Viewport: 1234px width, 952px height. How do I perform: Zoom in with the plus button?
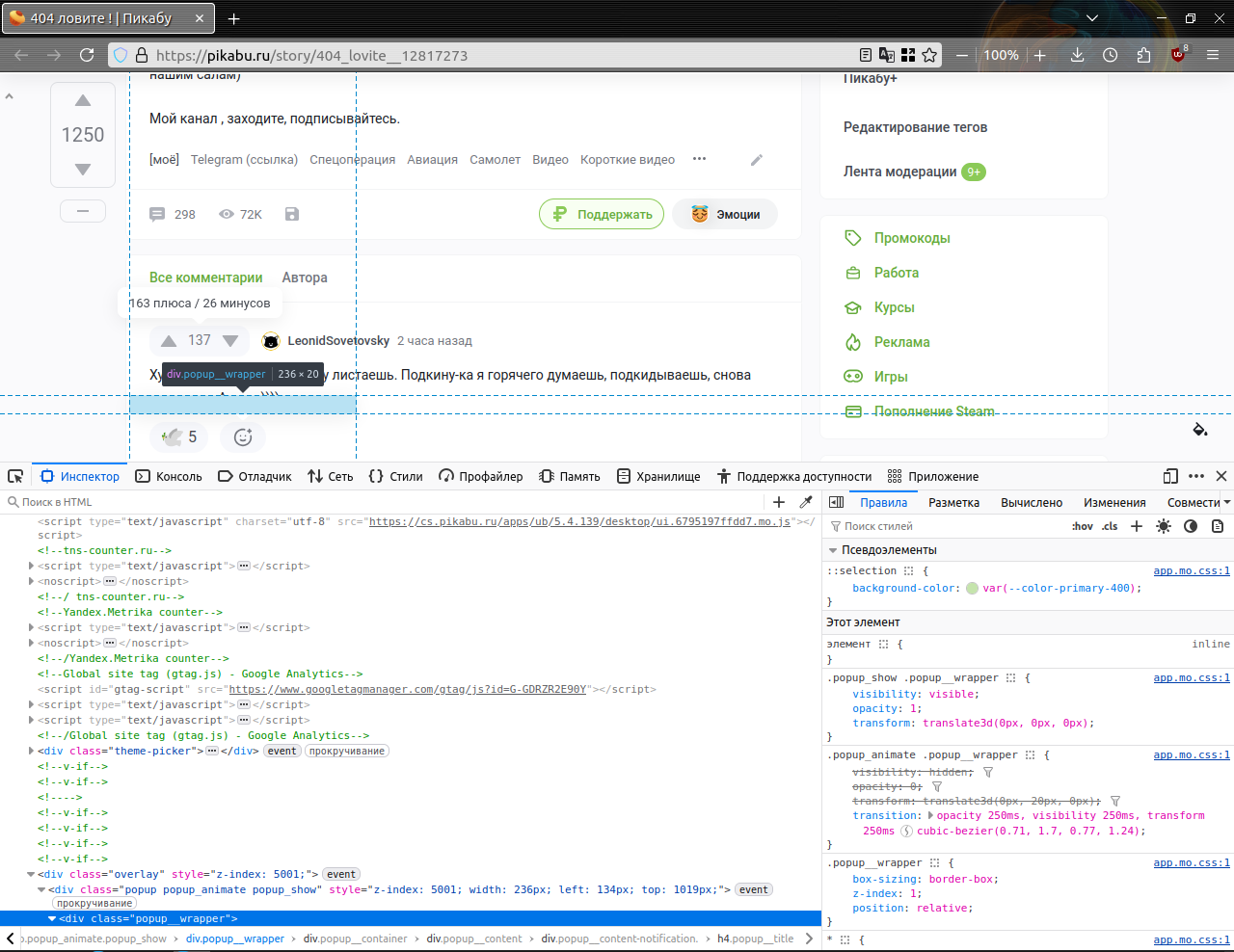click(x=1040, y=55)
